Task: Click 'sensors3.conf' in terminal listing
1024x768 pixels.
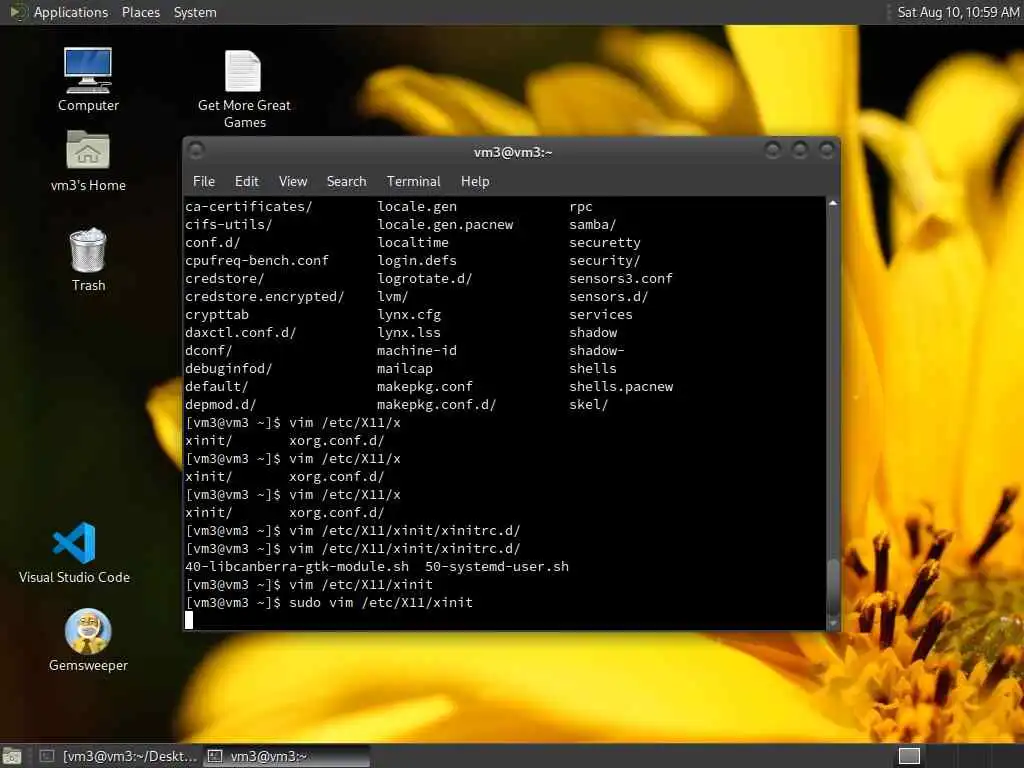Action: [621, 278]
